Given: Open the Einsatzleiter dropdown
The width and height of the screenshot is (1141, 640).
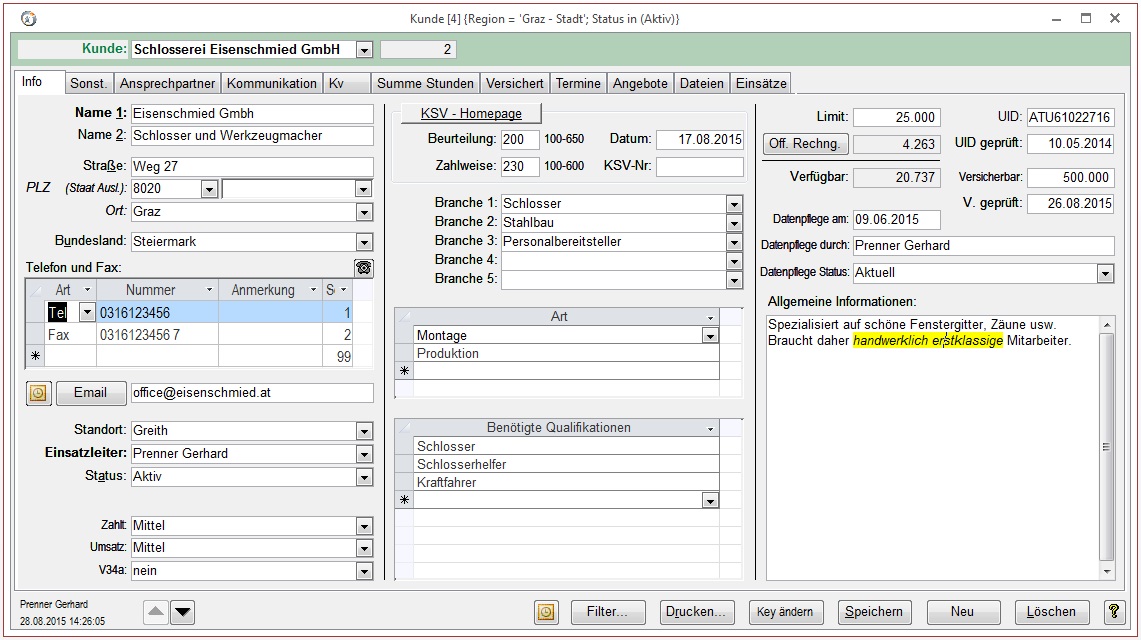Looking at the screenshot, I should point(364,454).
